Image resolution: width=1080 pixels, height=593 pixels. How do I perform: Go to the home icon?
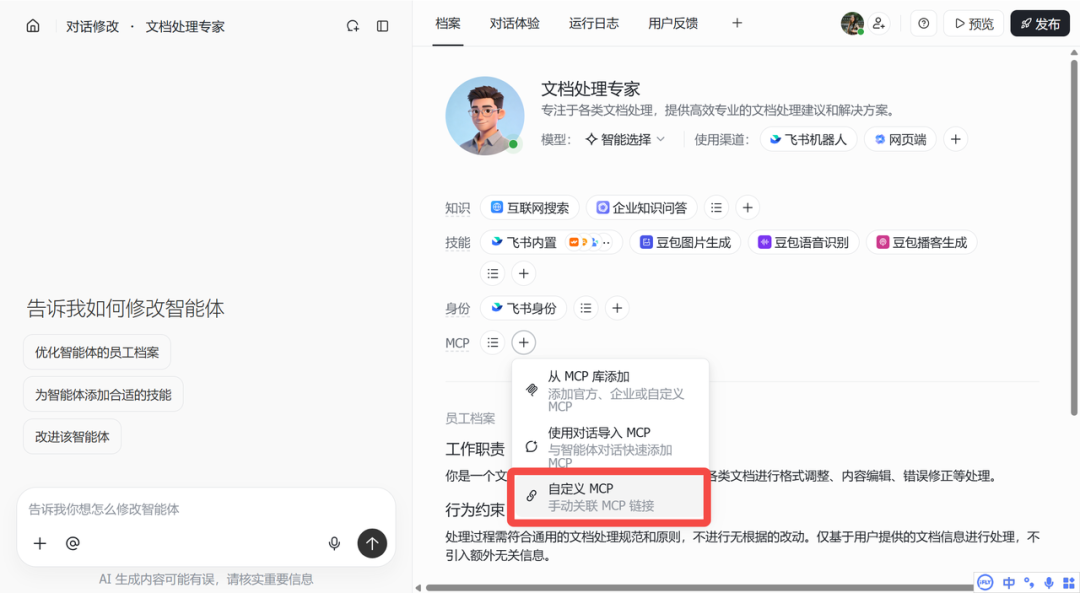pos(33,26)
